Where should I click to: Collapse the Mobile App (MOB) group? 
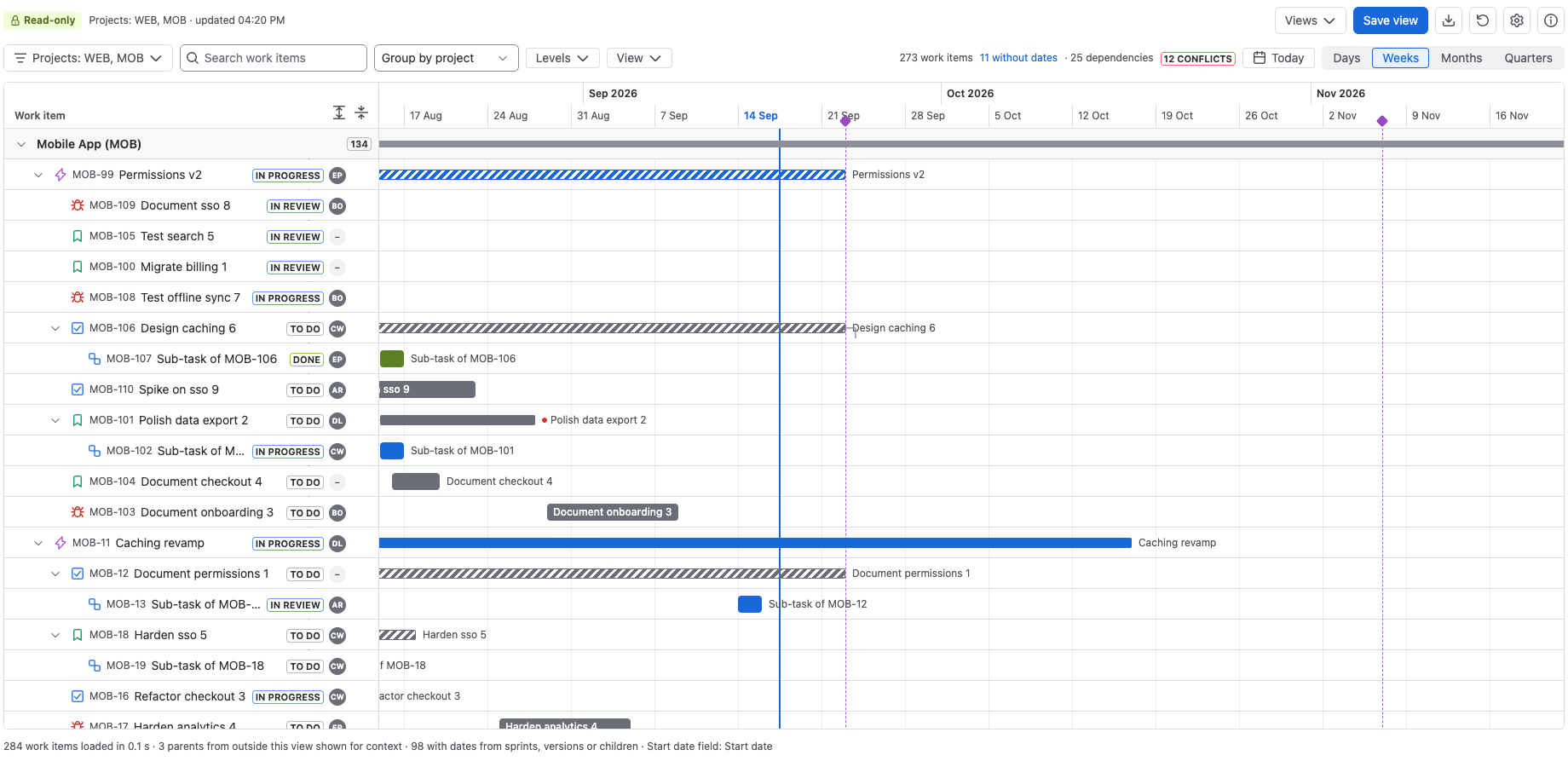21,144
